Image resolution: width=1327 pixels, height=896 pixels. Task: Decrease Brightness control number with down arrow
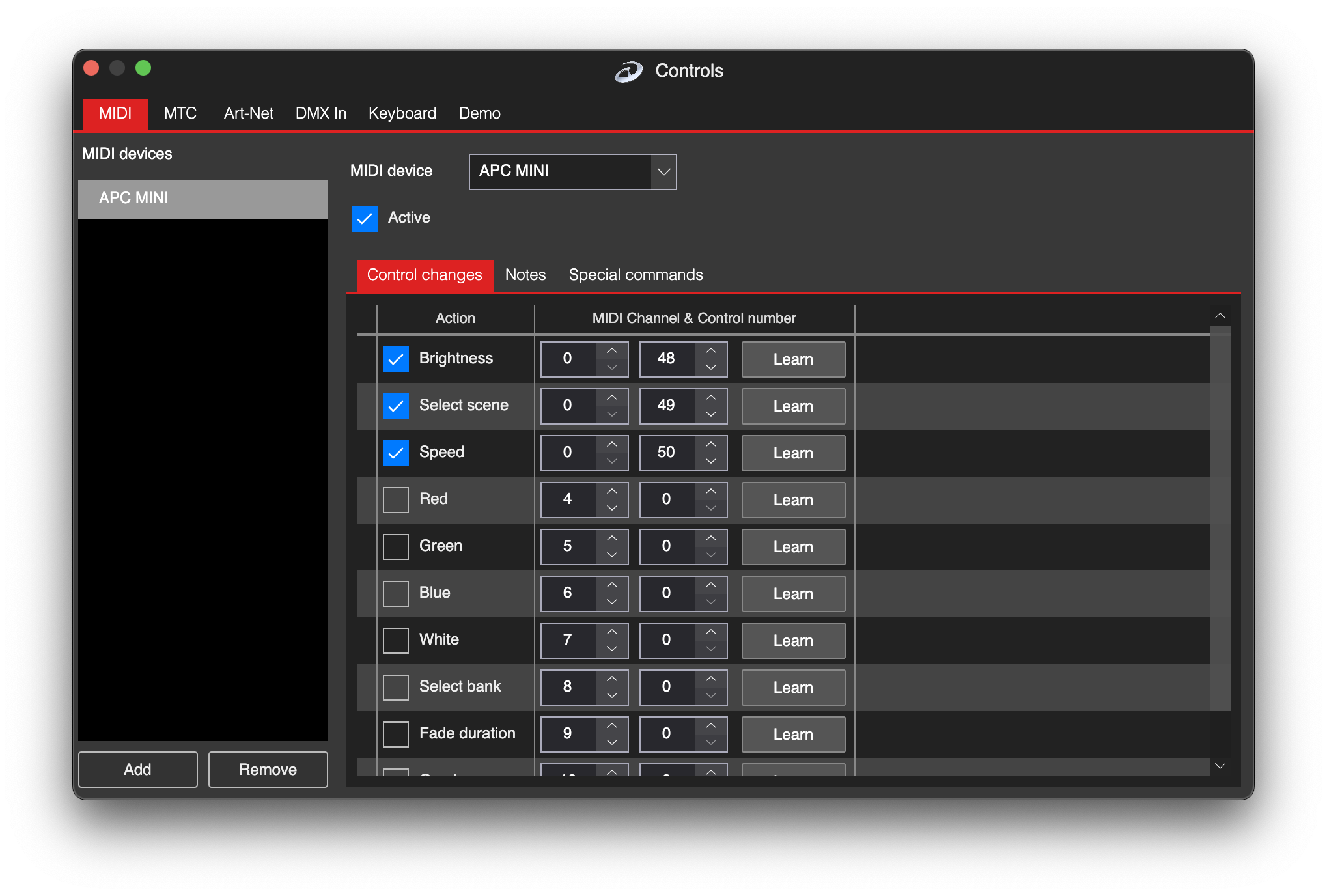pos(711,367)
